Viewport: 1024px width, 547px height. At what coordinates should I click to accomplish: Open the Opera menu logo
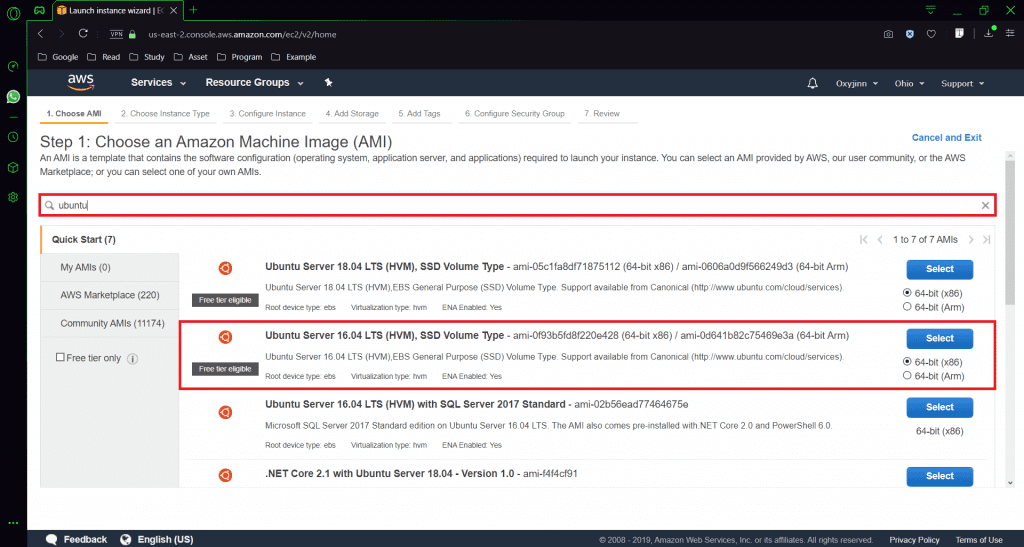(x=13, y=11)
